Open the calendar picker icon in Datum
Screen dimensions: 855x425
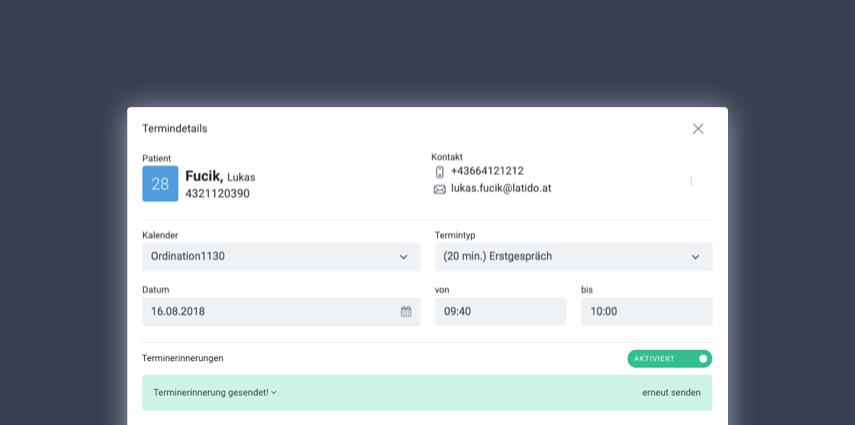click(x=406, y=312)
